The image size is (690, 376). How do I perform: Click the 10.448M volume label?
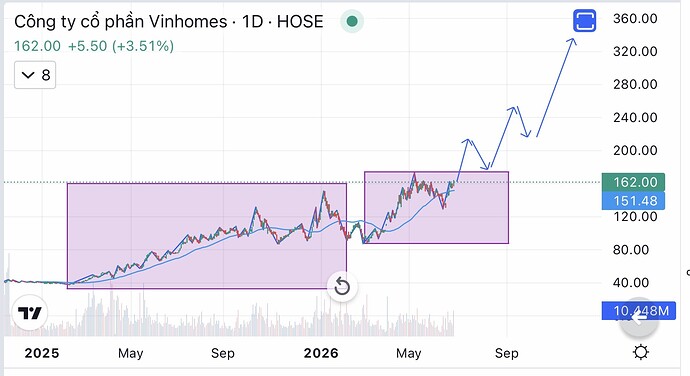pyautogui.click(x=639, y=311)
